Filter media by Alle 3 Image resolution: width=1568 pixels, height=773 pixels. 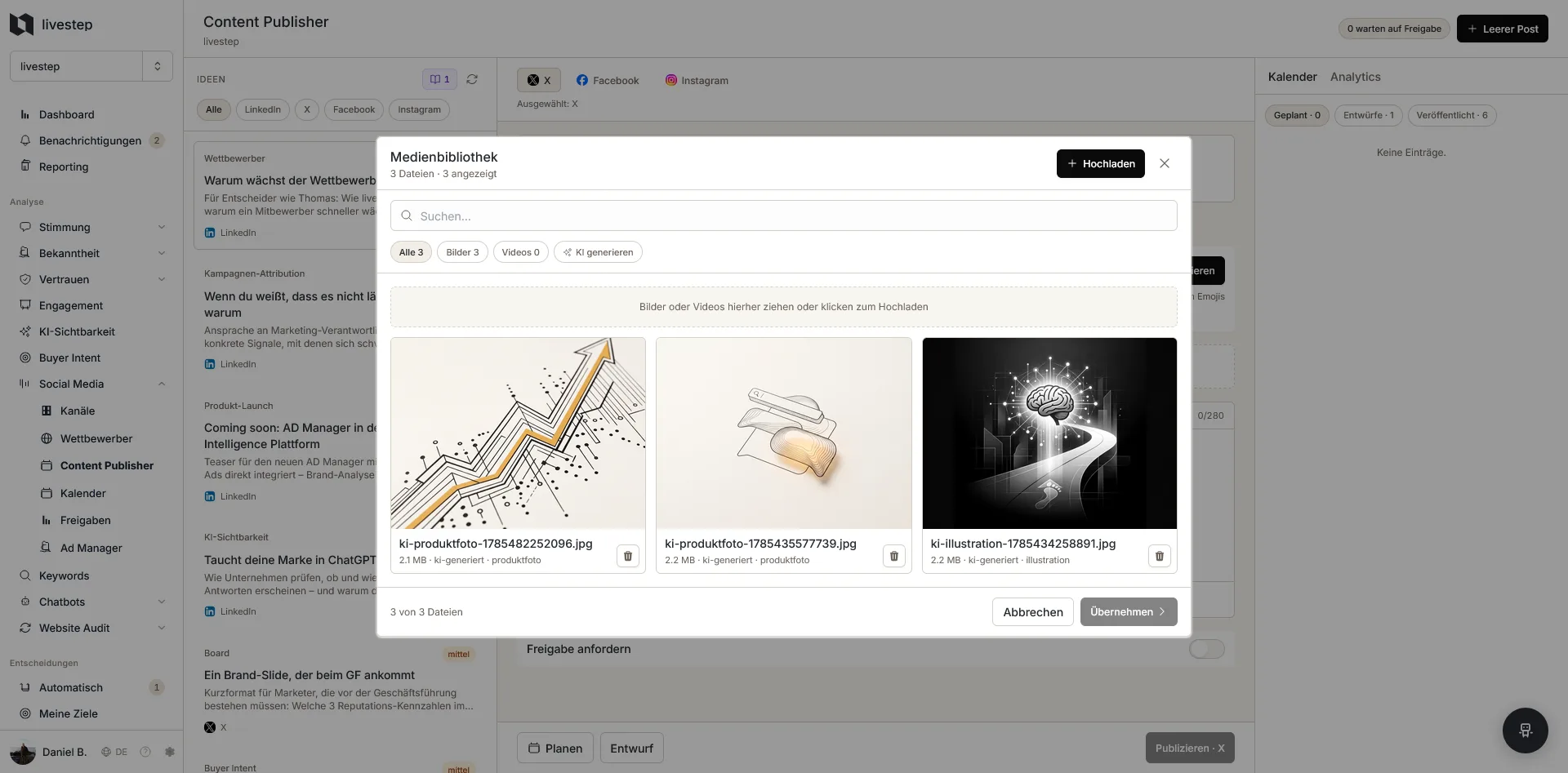tap(411, 252)
